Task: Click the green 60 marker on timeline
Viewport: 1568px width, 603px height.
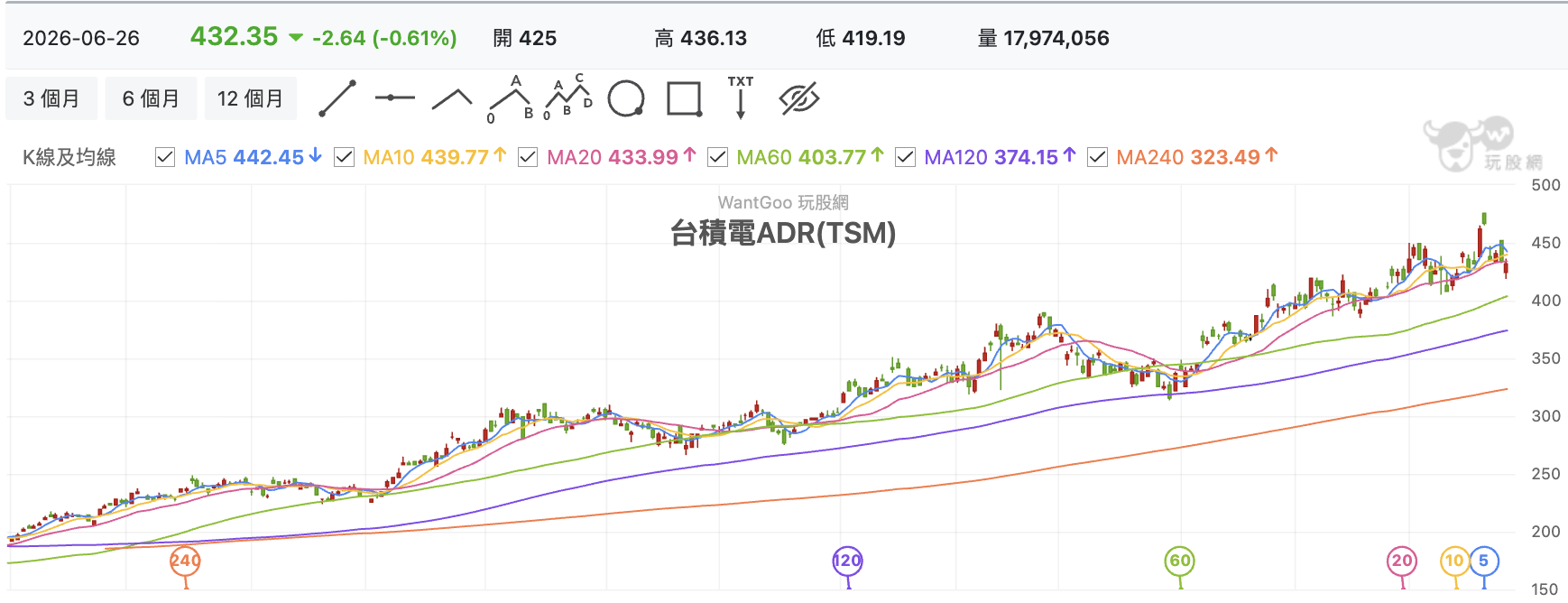Action: click(x=1180, y=561)
